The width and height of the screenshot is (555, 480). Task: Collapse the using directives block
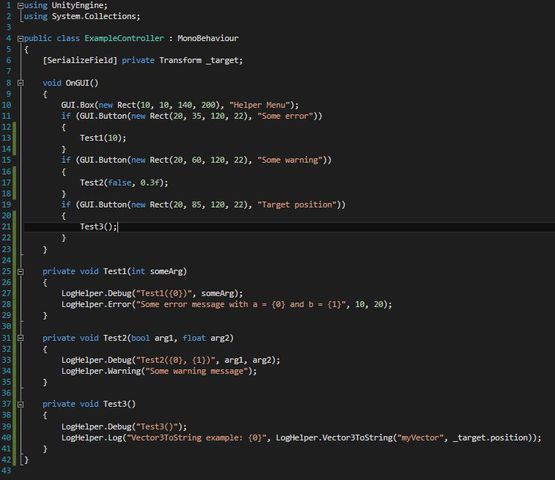[20, 6]
